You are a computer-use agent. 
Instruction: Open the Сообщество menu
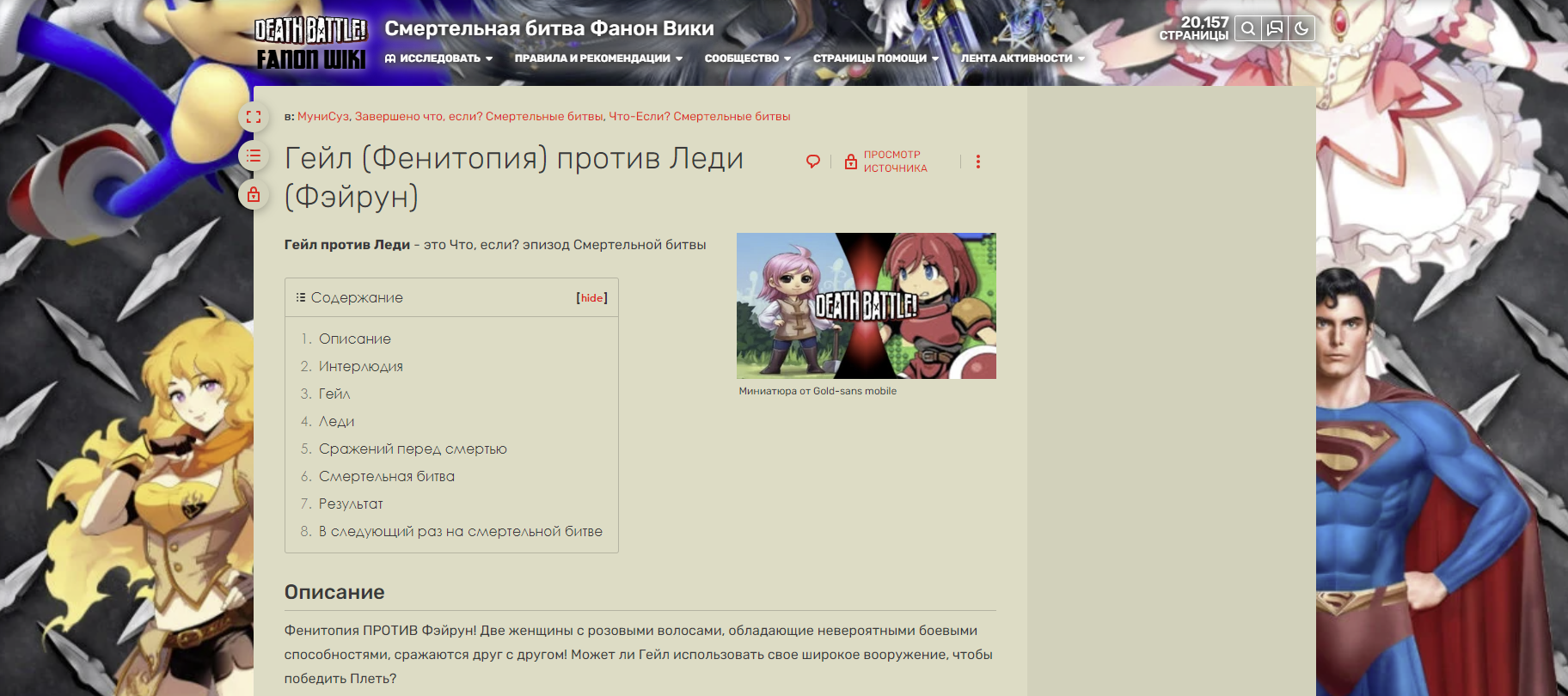(x=747, y=58)
